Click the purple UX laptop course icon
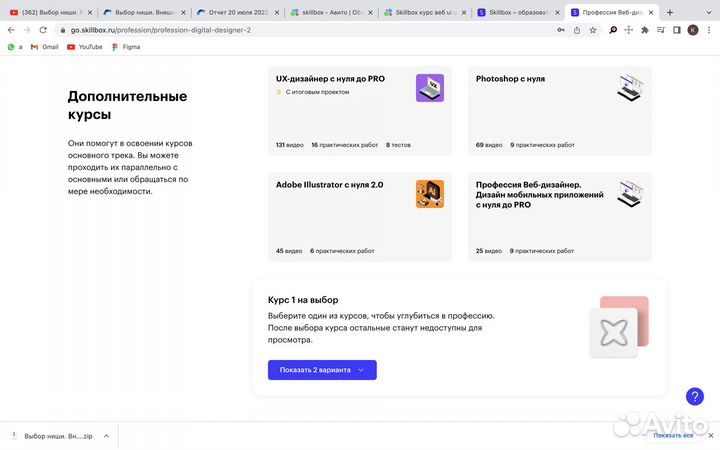720x450 pixels. 430,88
